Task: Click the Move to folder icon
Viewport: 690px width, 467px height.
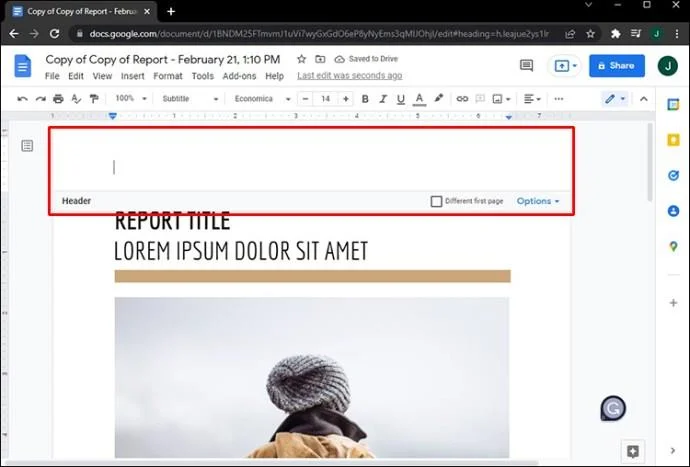Action: (320, 59)
